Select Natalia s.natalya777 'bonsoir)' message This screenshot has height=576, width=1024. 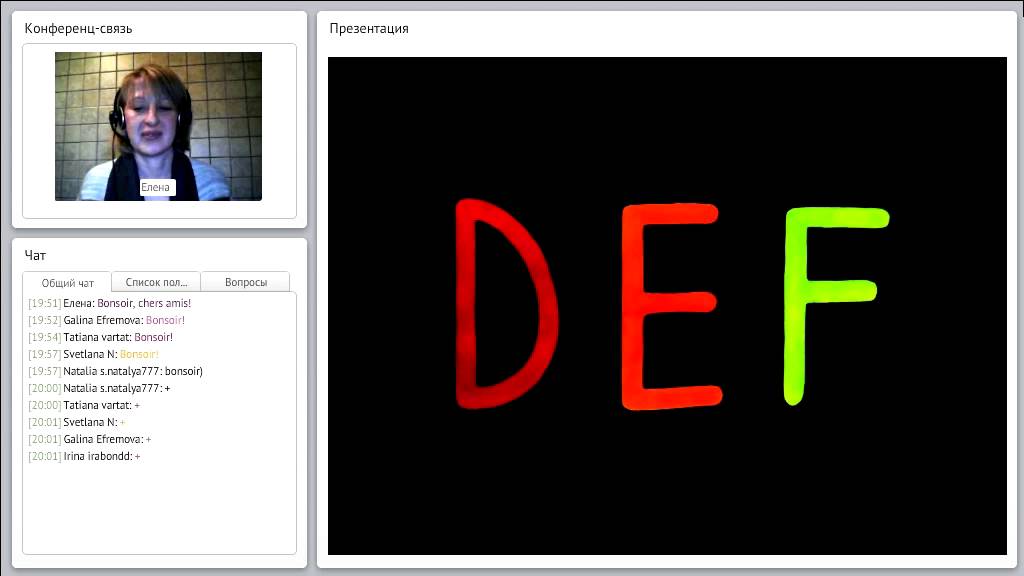pyautogui.click(x=116, y=371)
